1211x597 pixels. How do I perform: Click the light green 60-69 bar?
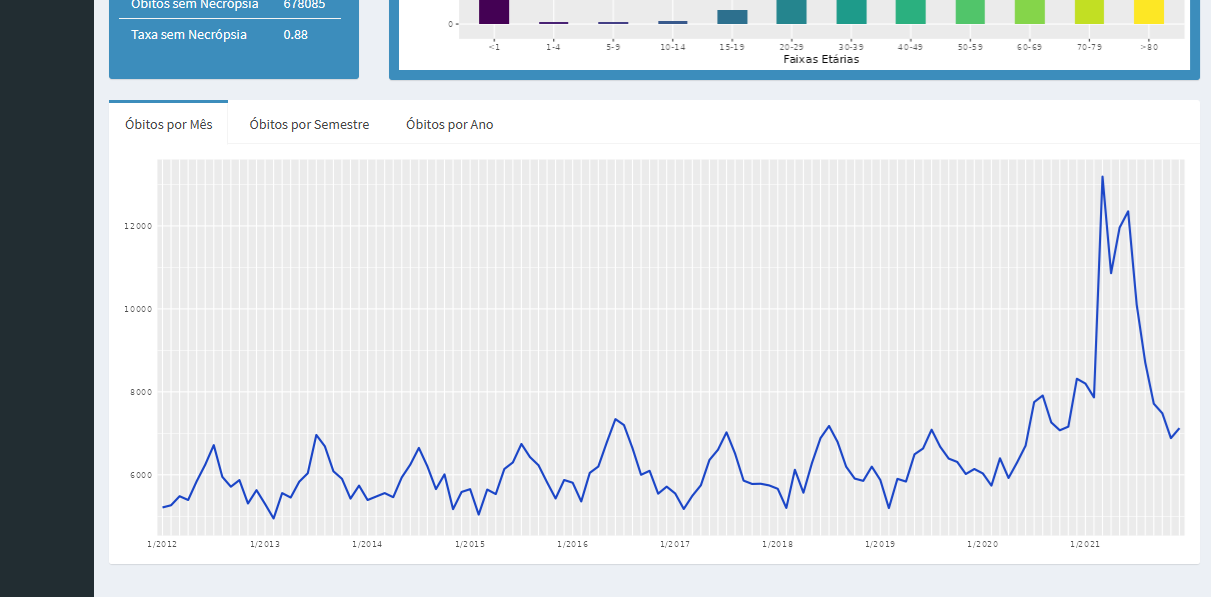1029,12
